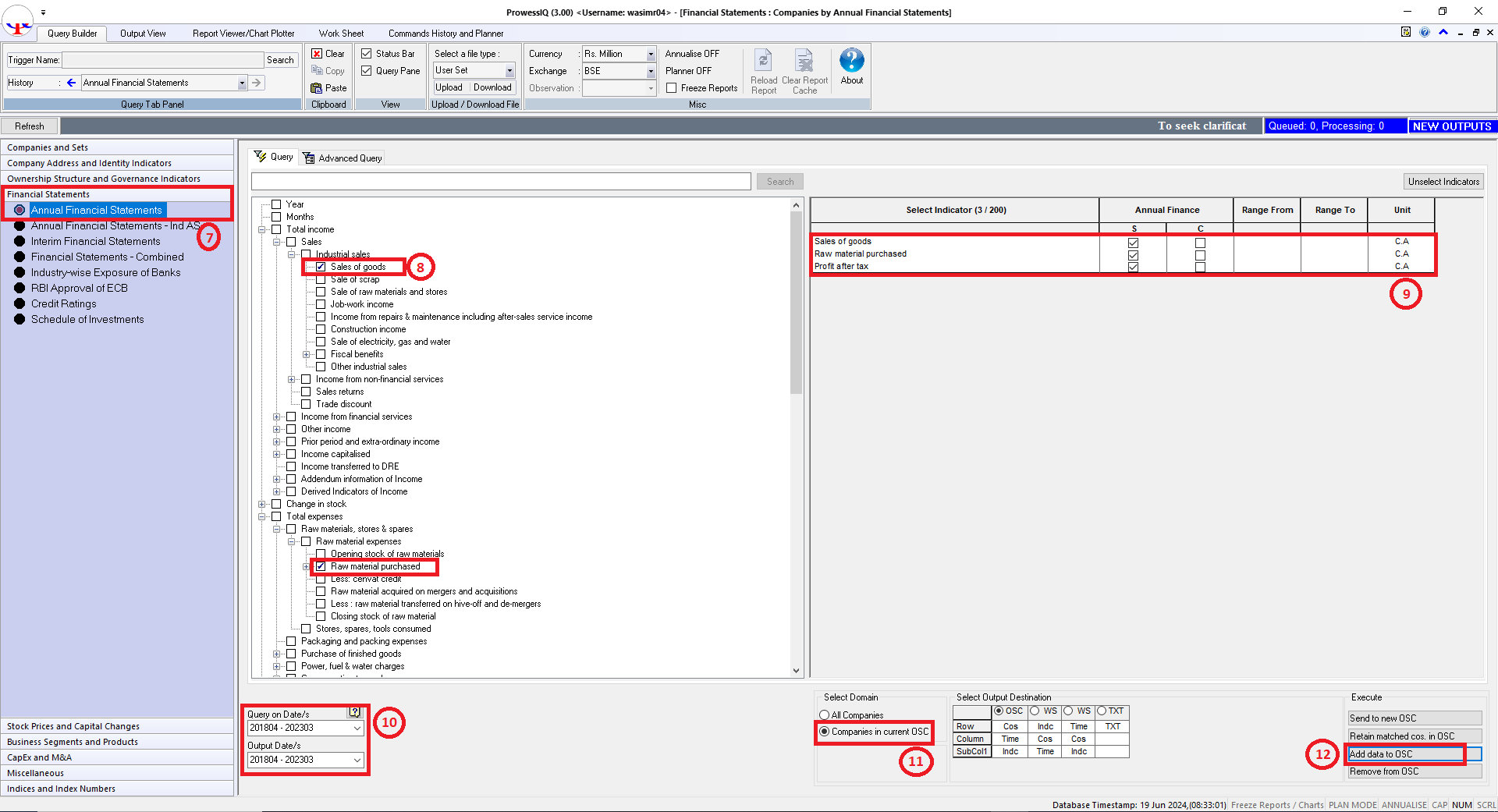Open the User Set file type dropdown
This screenshot has height=812, width=1498.
click(x=509, y=71)
